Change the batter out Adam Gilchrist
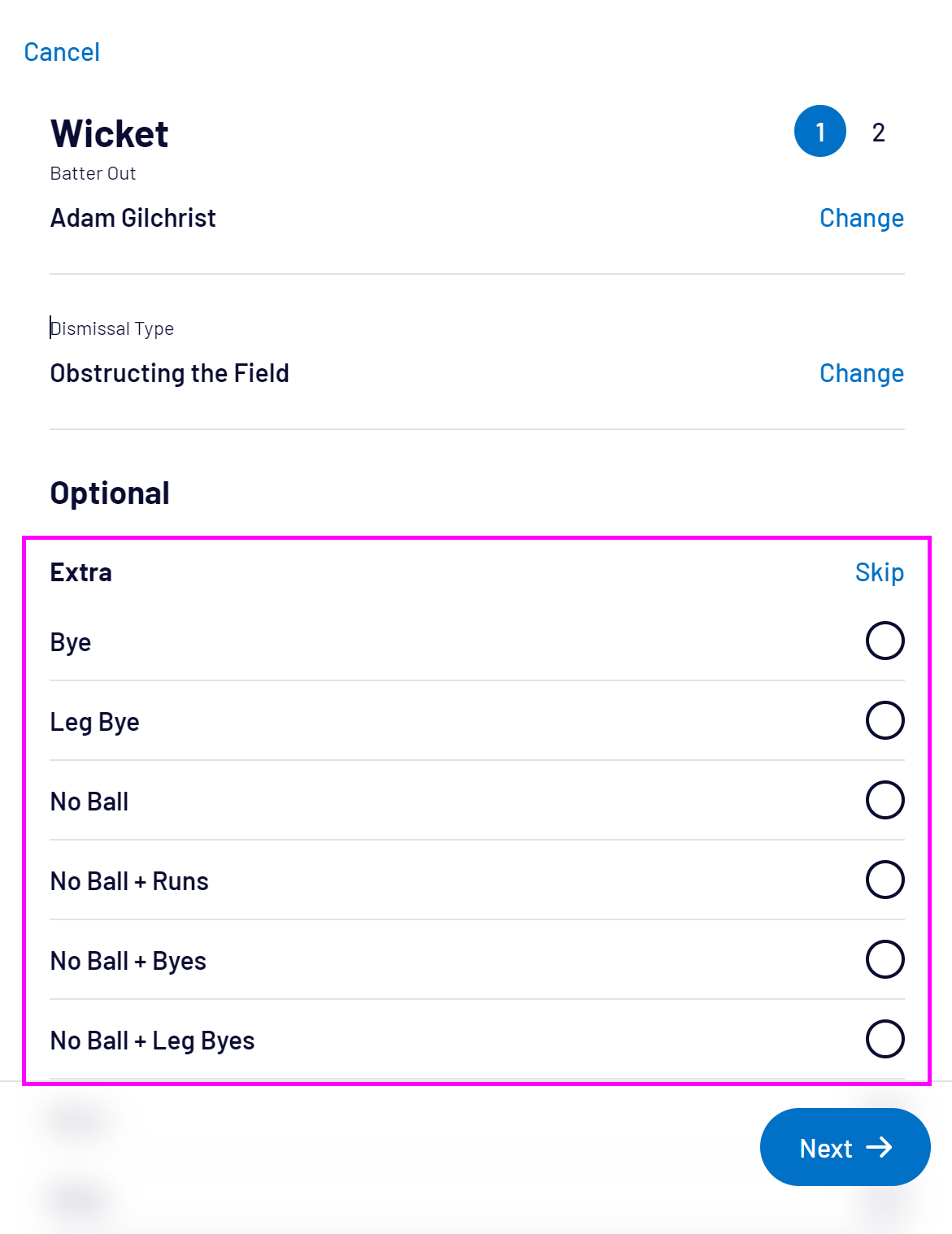Screen dimensions: 952x1234 (861, 218)
